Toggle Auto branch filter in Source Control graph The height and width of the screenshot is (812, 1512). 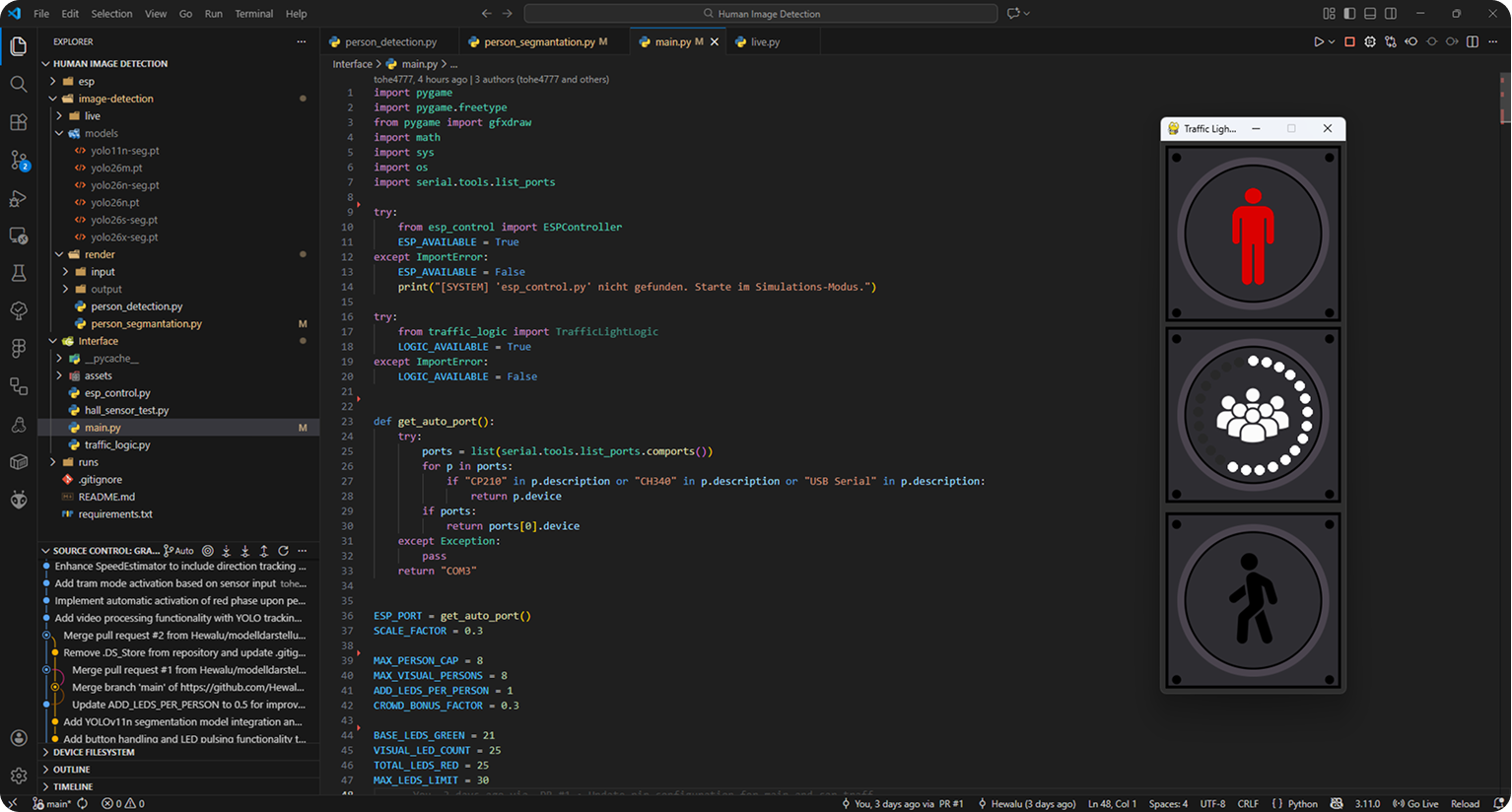(x=179, y=551)
